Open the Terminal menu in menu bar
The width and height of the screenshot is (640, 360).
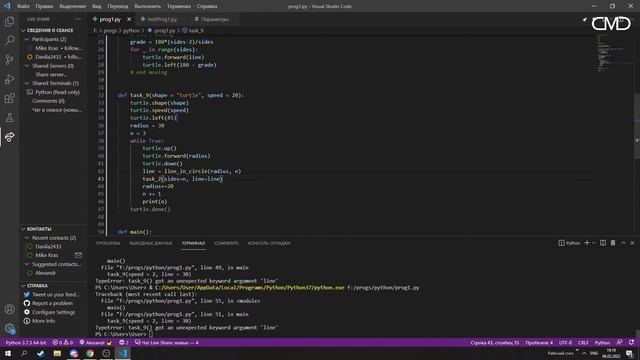click(178, 6)
